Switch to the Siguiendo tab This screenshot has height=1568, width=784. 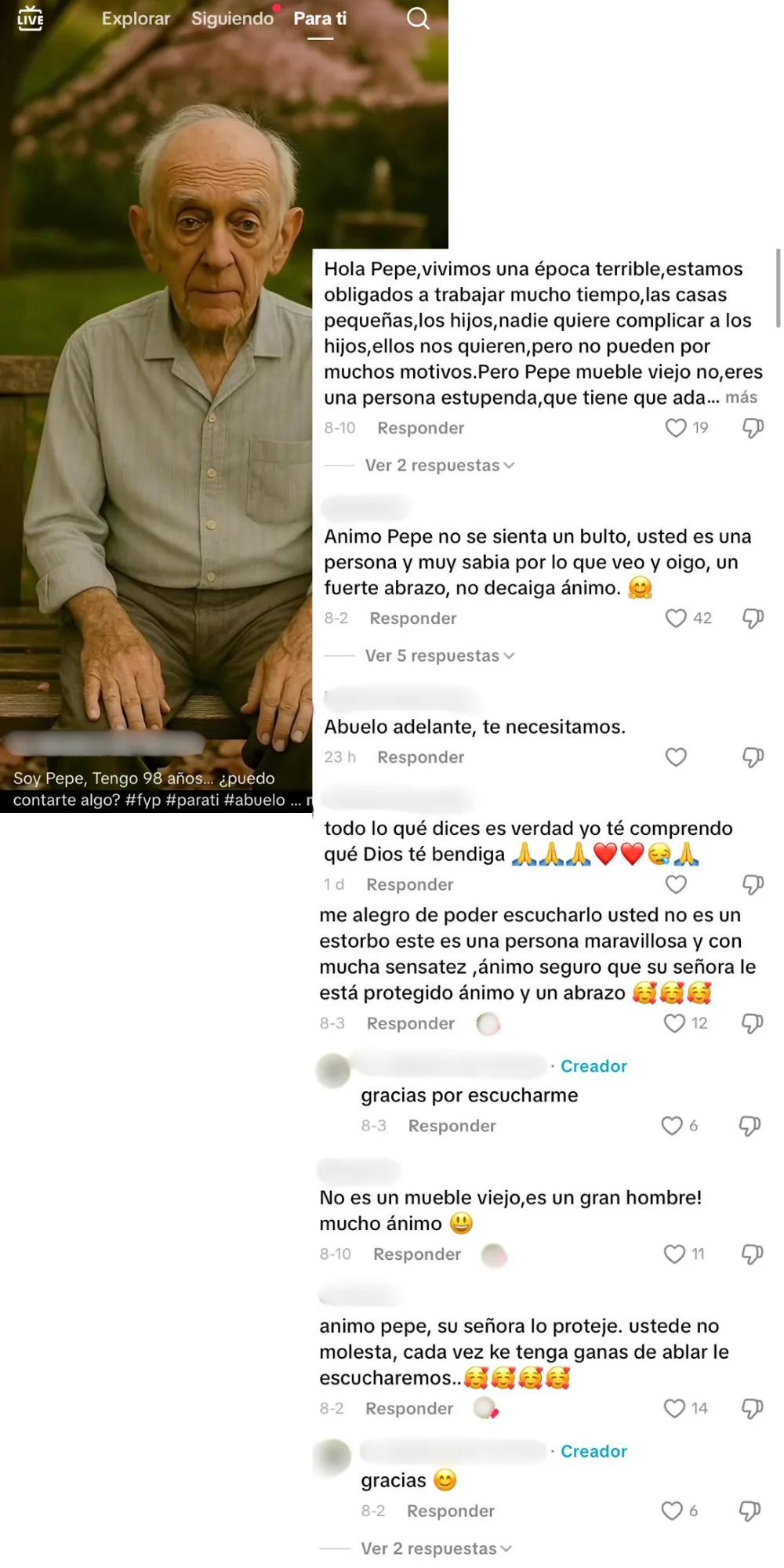(232, 19)
